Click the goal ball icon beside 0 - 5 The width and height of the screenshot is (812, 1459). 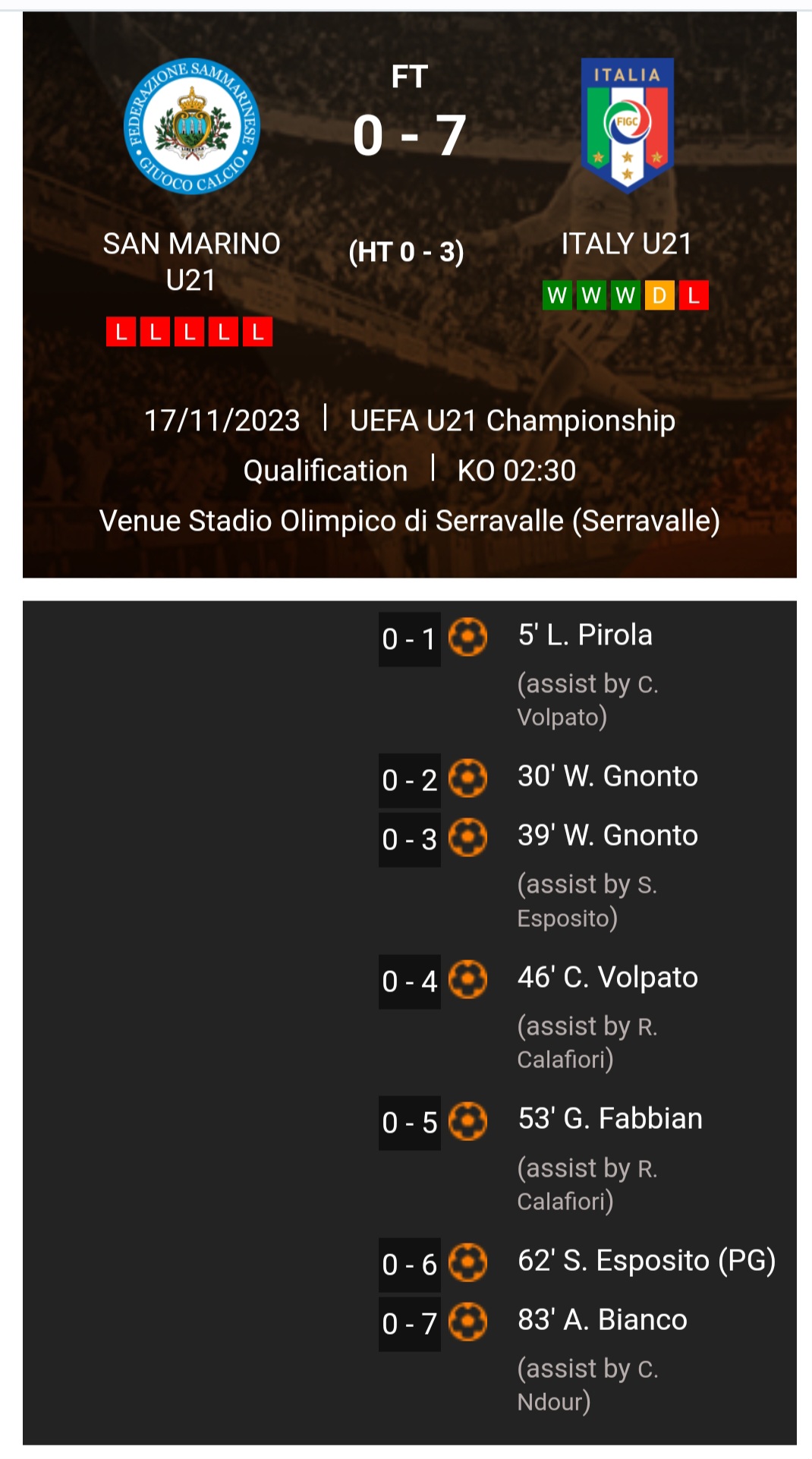tap(467, 1121)
